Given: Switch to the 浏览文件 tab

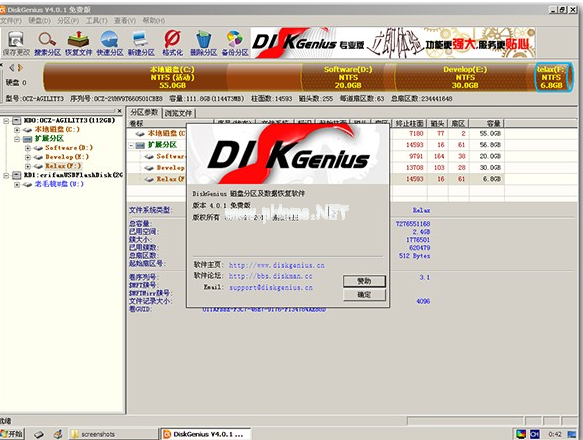Looking at the screenshot, I should point(178,113).
